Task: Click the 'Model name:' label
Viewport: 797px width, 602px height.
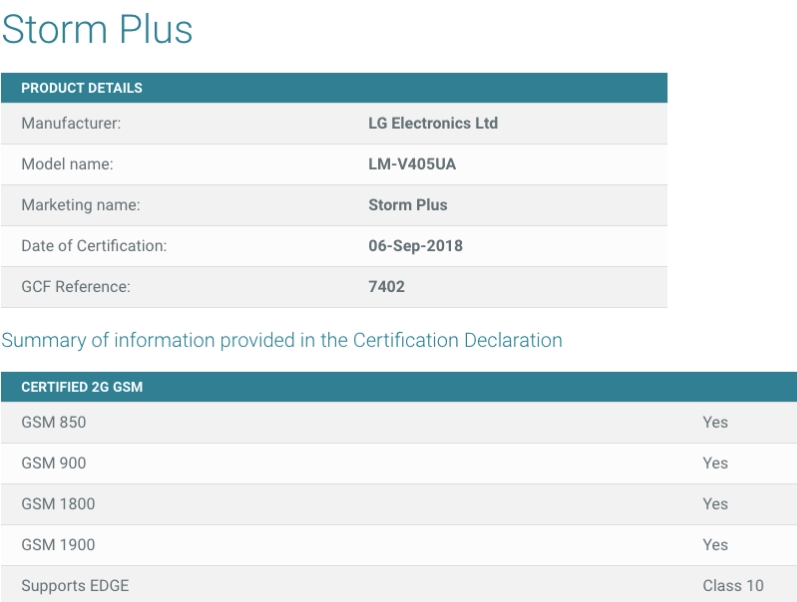Action: pyautogui.click(x=67, y=164)
